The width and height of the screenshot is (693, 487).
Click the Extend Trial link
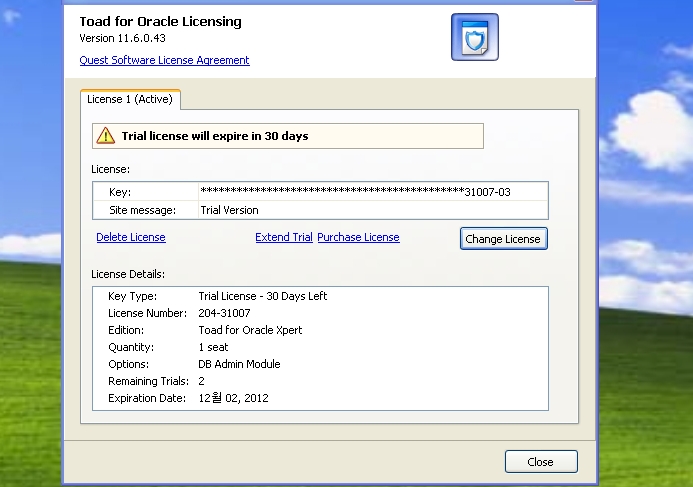tap(284, 237)
